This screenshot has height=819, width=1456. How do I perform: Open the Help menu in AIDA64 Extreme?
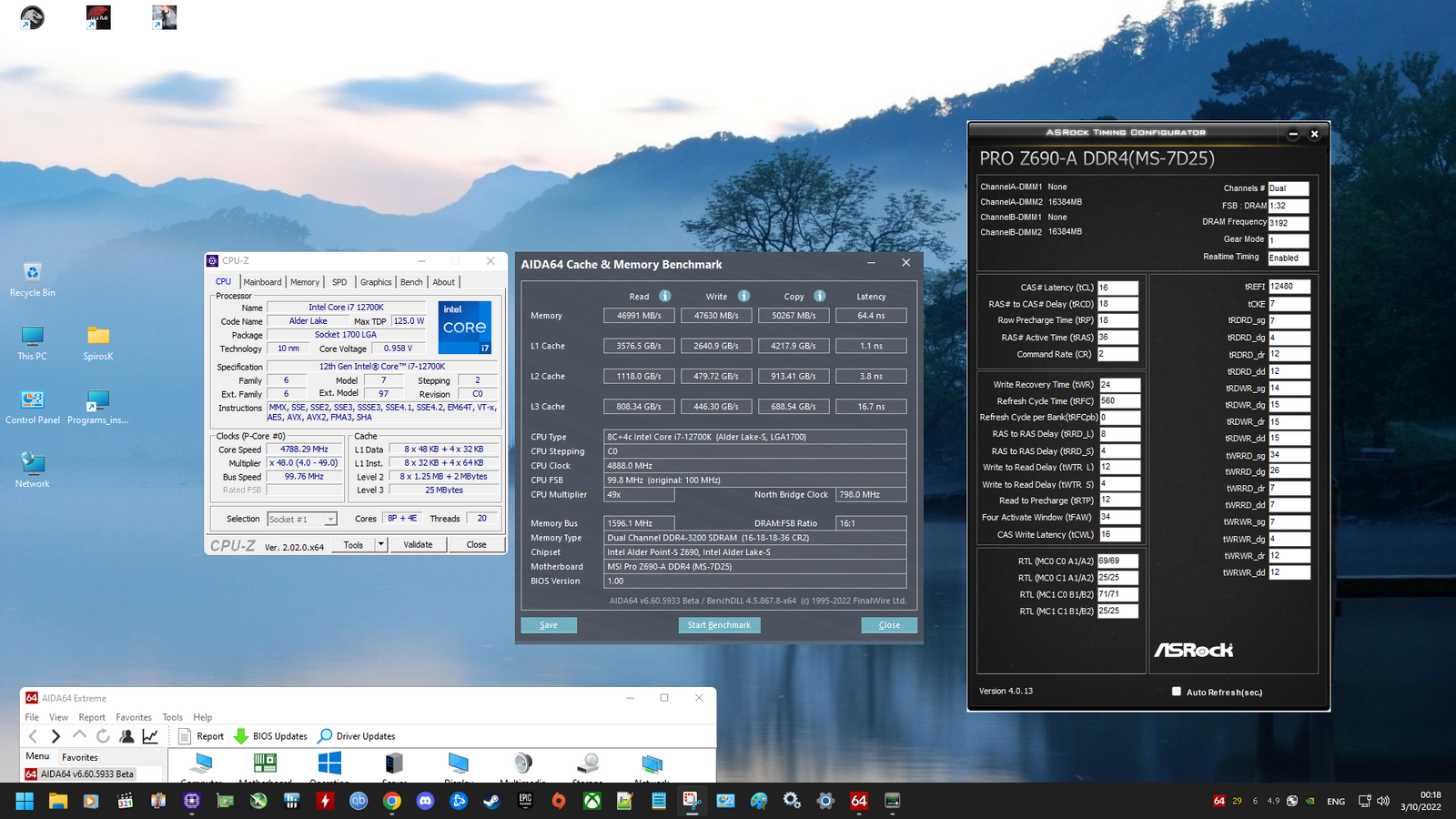[x=203, y=717]
